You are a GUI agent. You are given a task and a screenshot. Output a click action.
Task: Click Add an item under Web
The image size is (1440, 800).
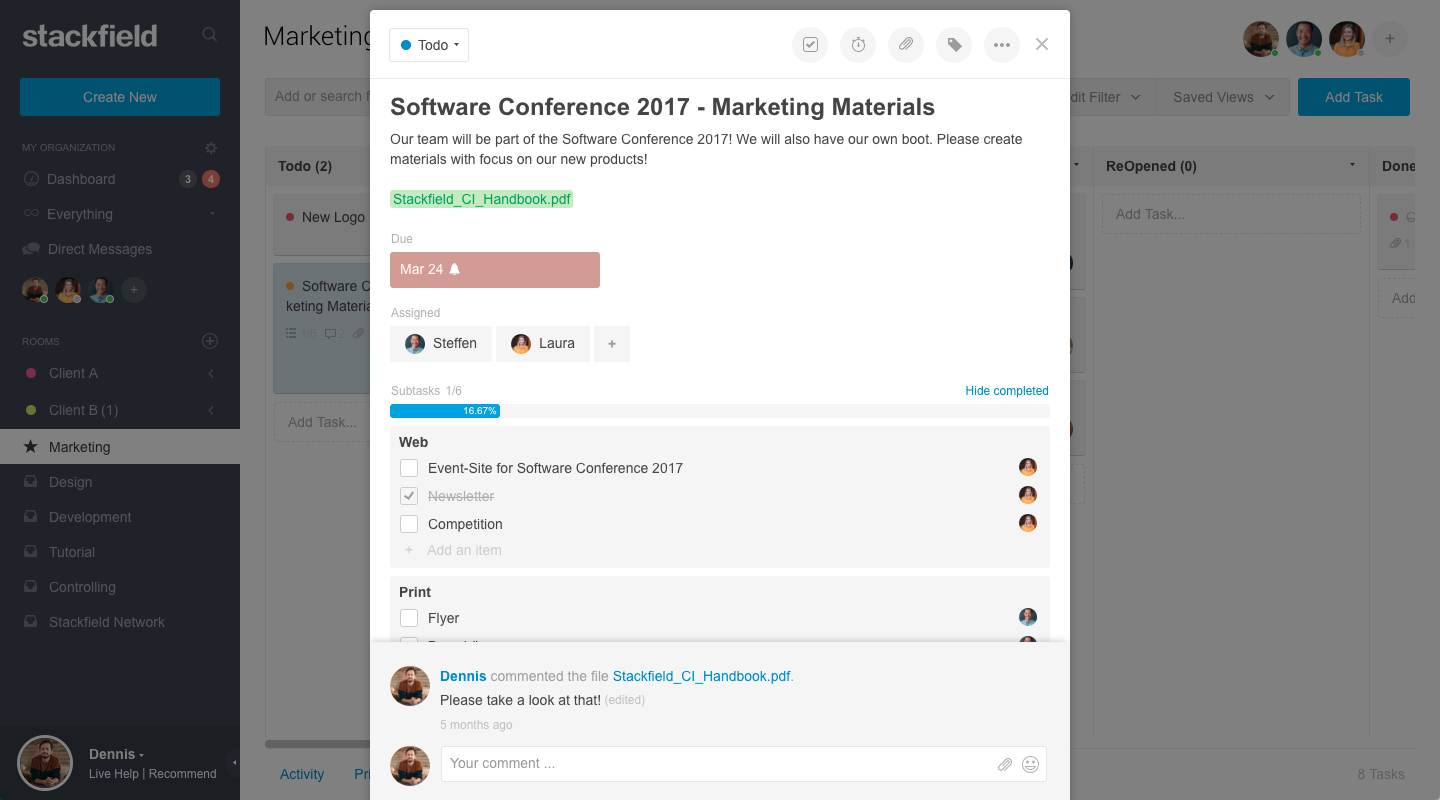point(464,550)
